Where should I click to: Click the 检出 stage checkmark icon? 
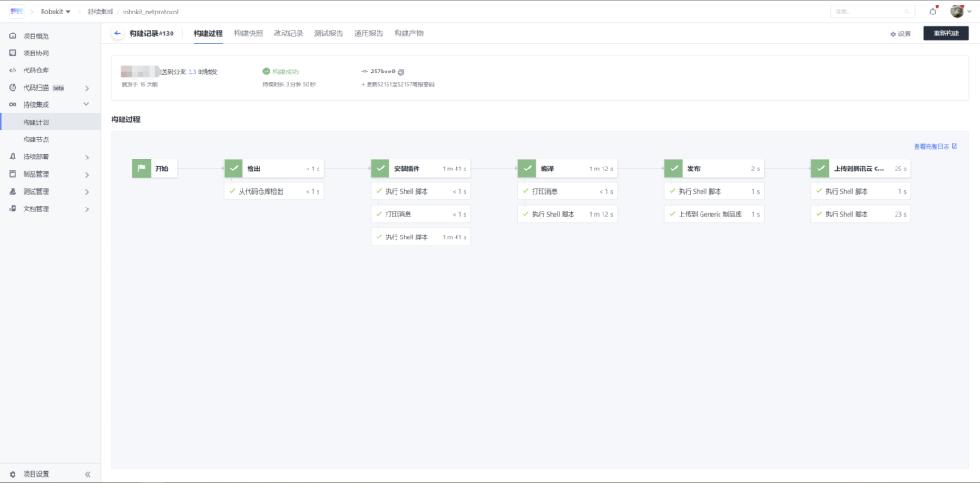(234, 169)
